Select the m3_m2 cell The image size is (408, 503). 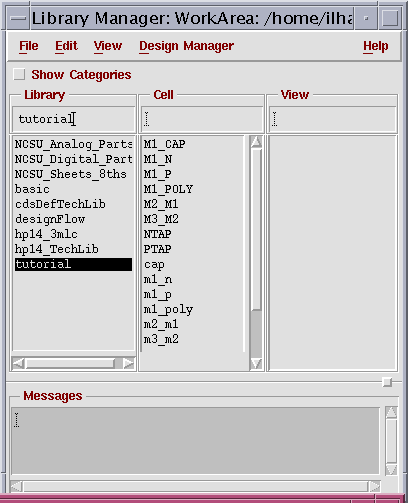(161, 339)
